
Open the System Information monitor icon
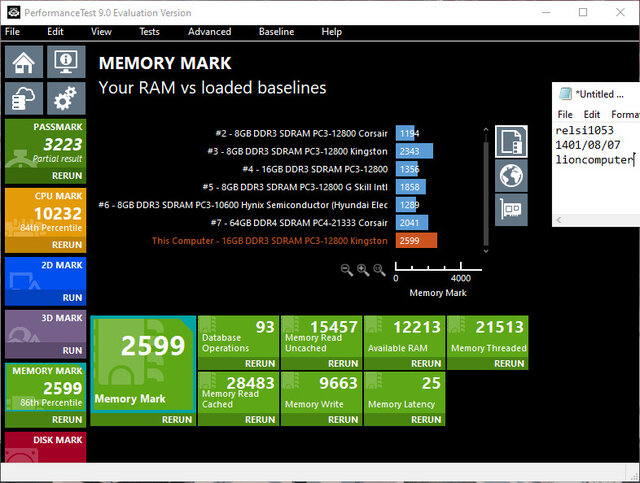(x=66, y=63)
